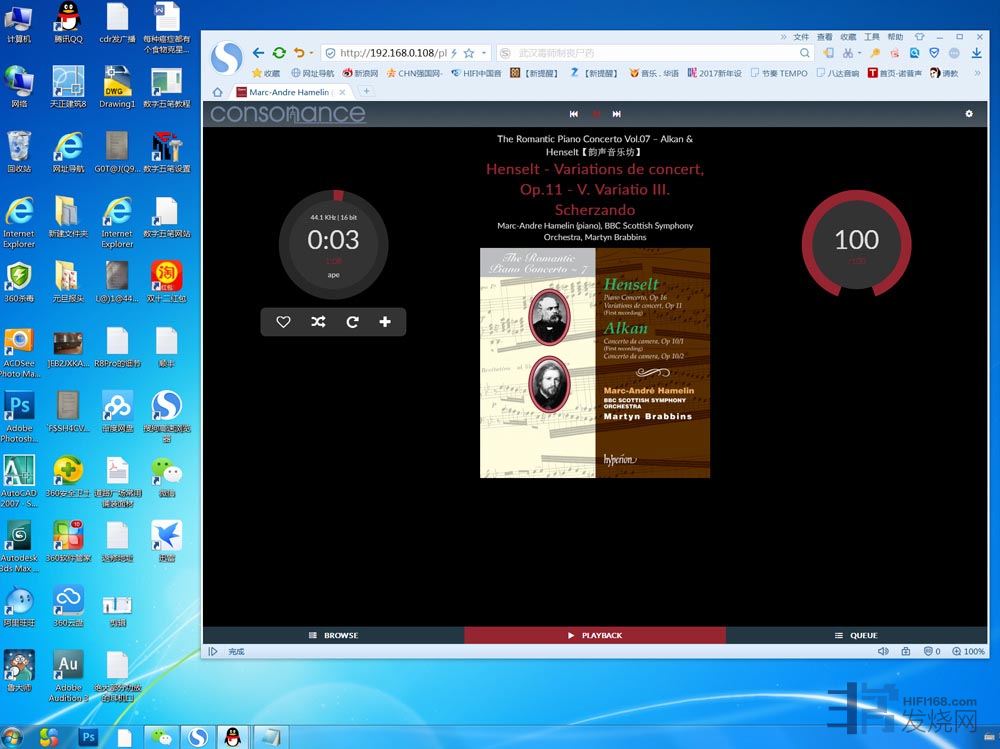Click the volume knob showing 100
1000x749 pixels.
pos(856,241)
